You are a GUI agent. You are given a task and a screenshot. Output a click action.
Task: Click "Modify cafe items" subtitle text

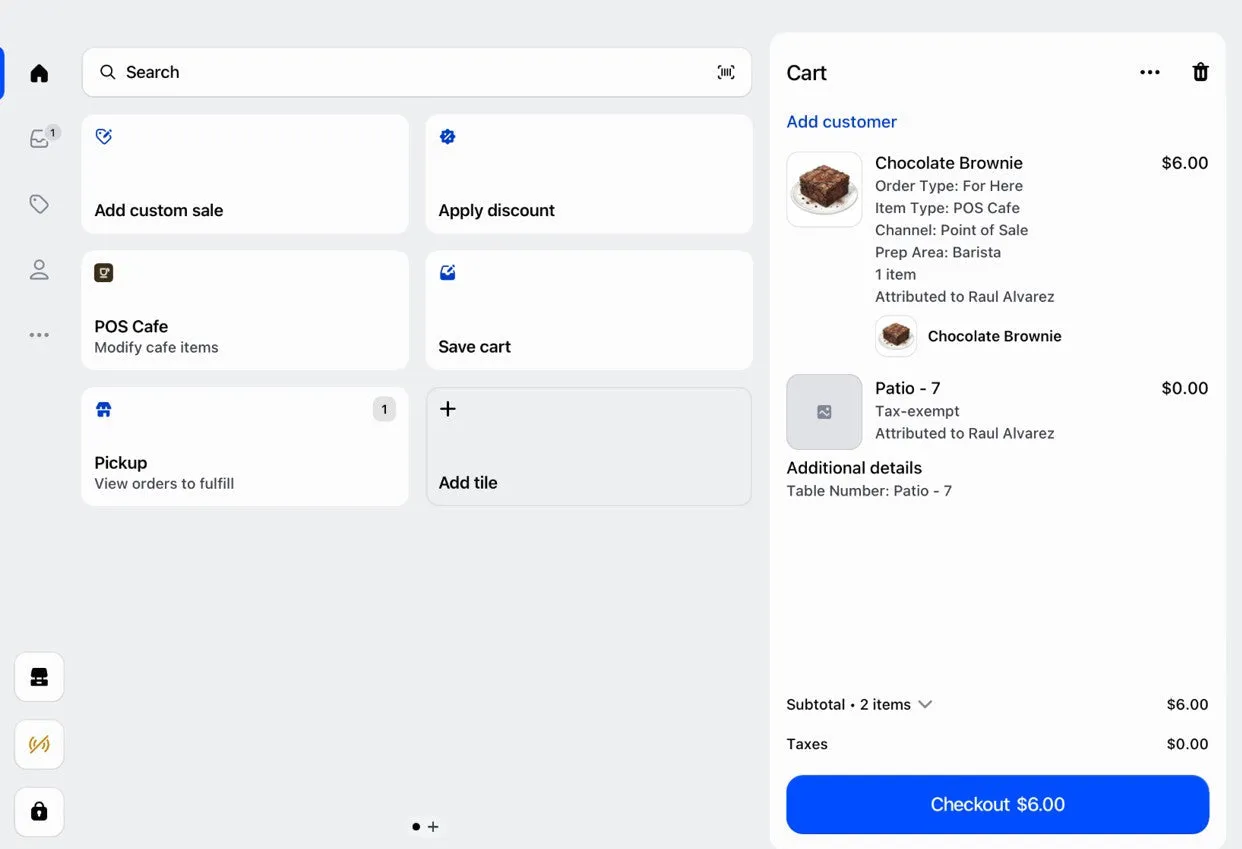point(156,348)
